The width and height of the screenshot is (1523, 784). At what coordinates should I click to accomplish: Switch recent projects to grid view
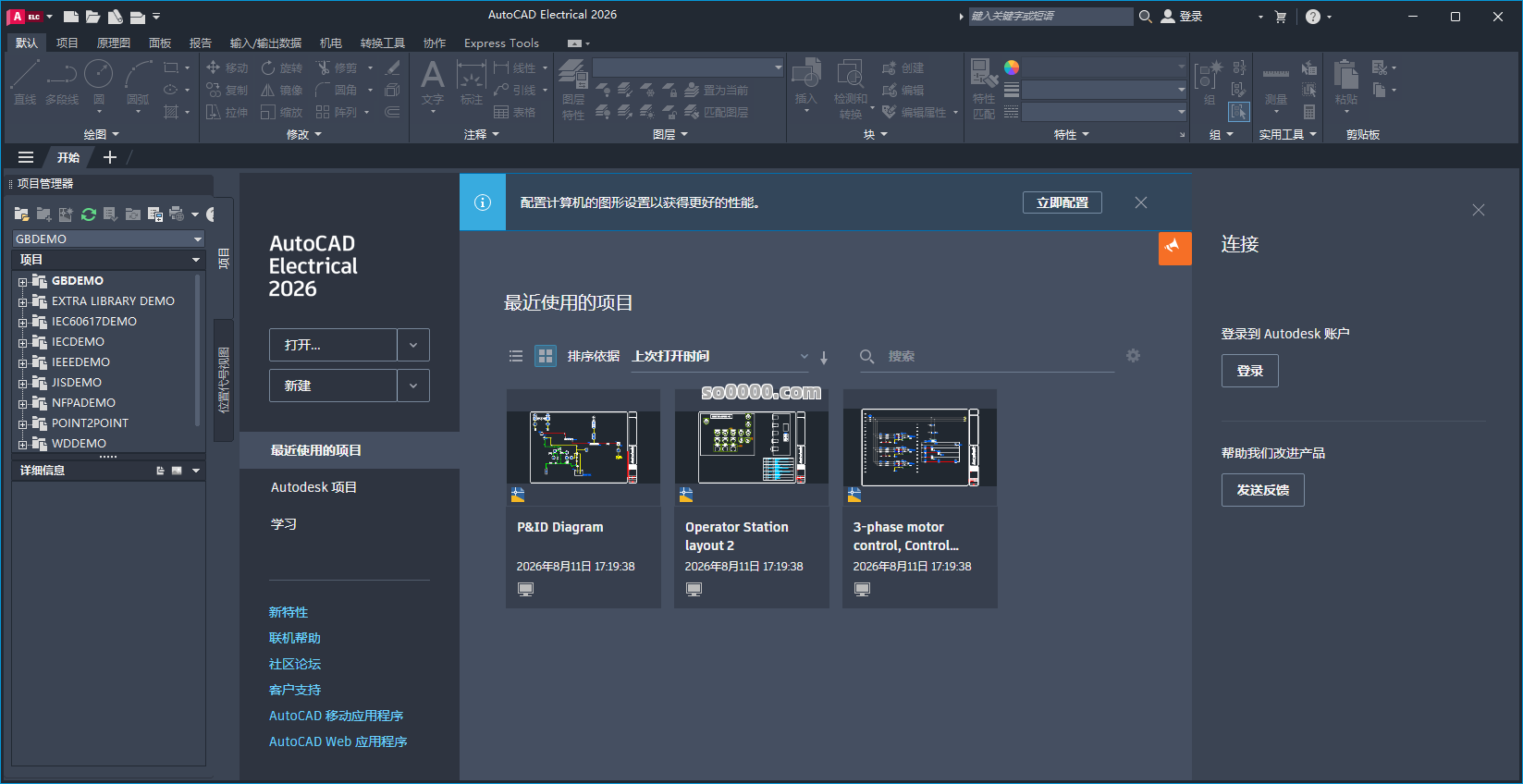(546, 356)
